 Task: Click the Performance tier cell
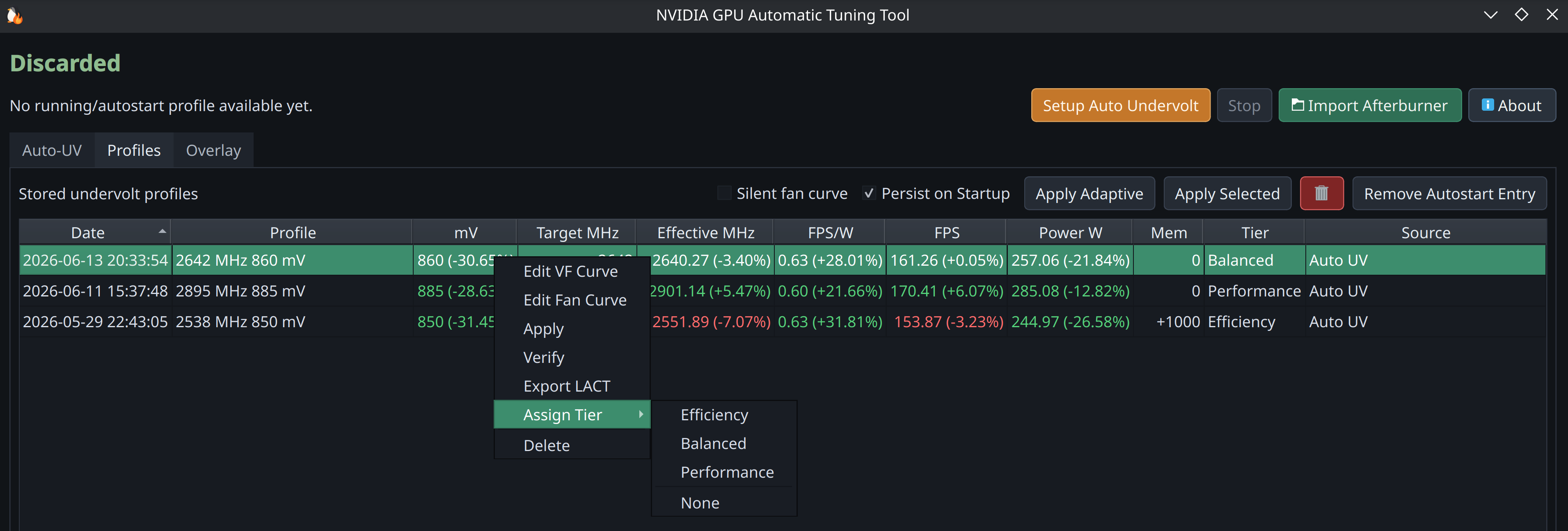point(1254,291)
